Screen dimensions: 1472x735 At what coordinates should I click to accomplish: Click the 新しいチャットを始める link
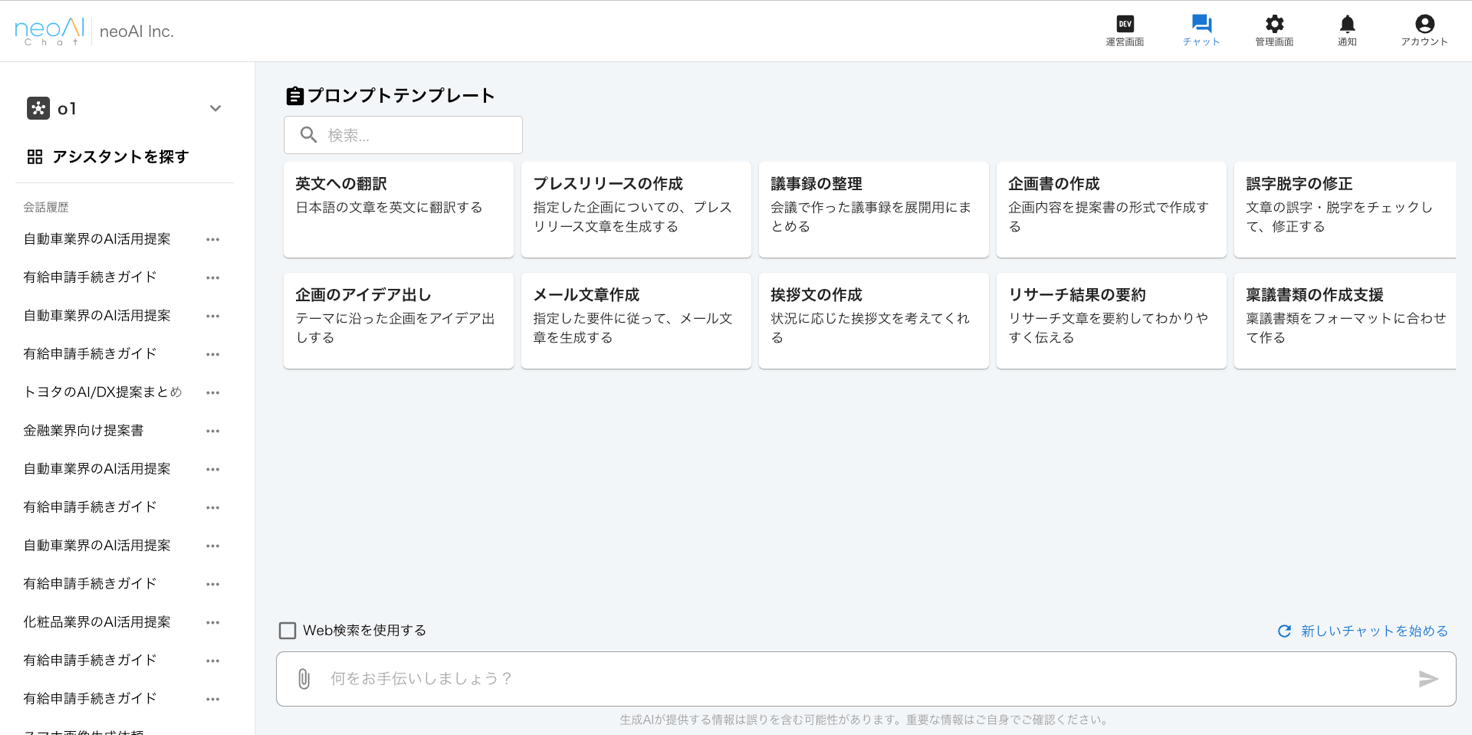point(1371,630)
